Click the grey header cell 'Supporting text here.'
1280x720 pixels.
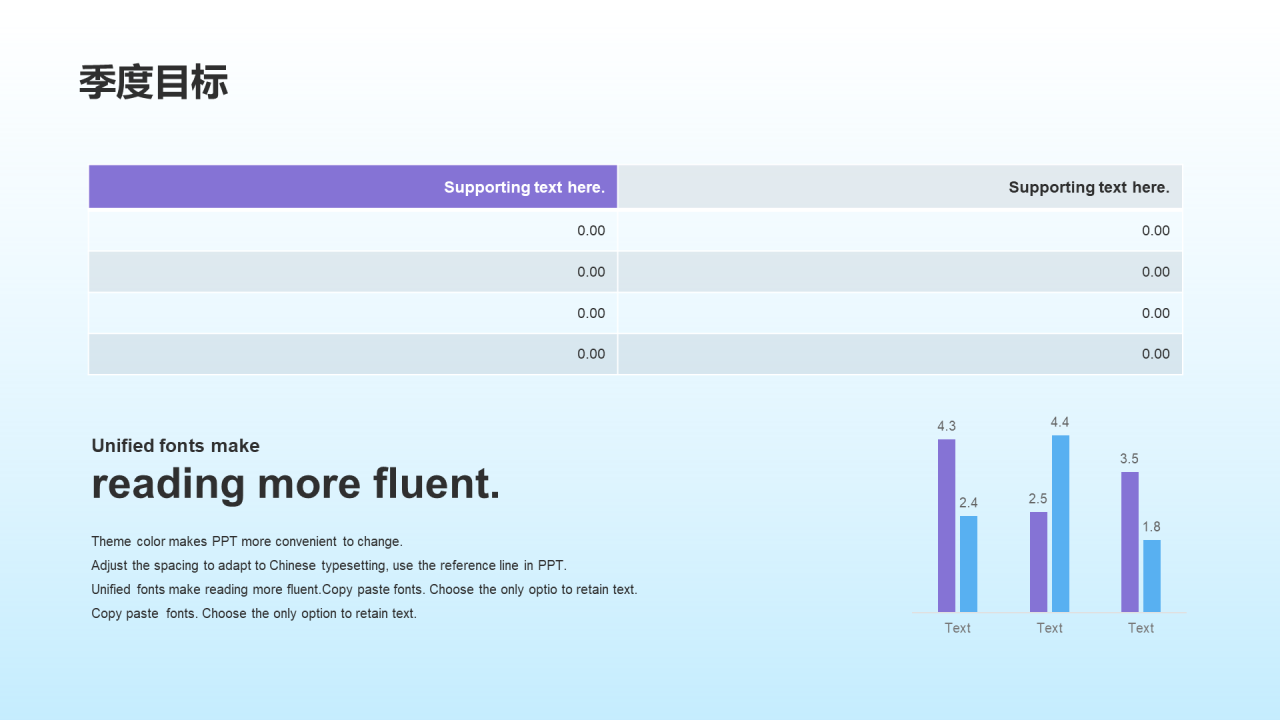point(900,187)
